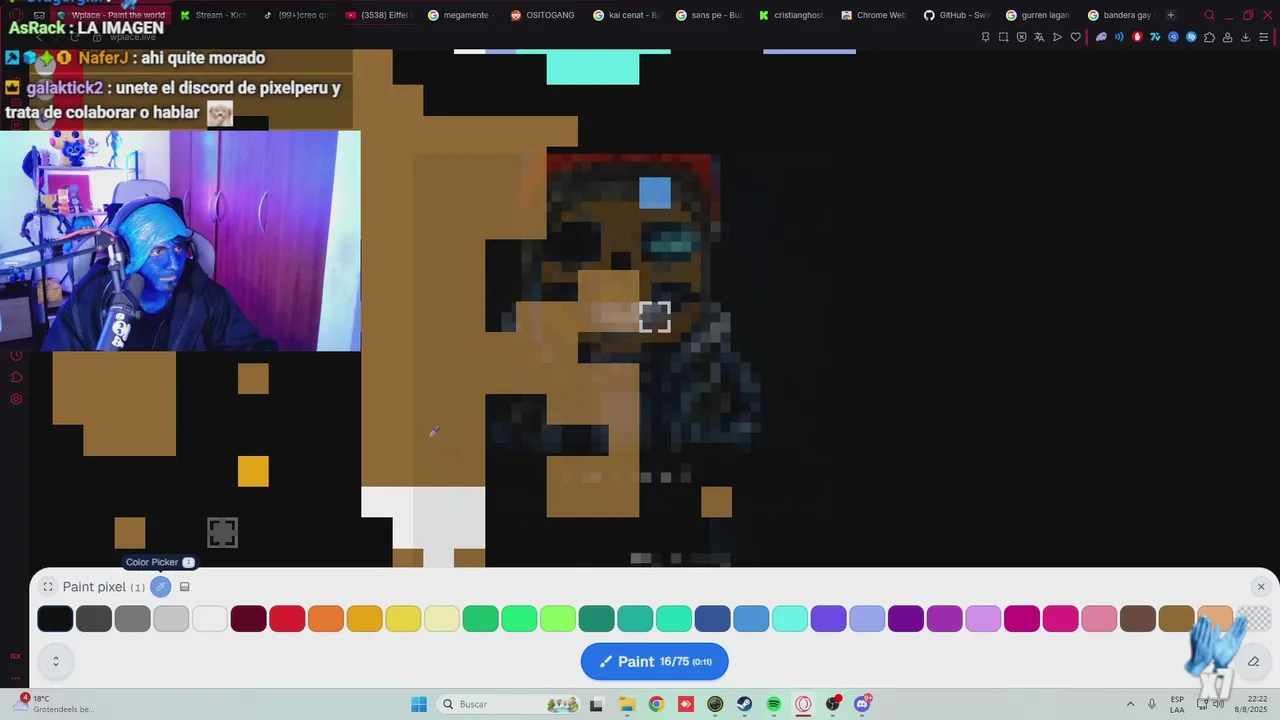This screenshot has width=1280, height=720.
Task: Click the GX icon in sidebar
Action: tap(16, 656)
